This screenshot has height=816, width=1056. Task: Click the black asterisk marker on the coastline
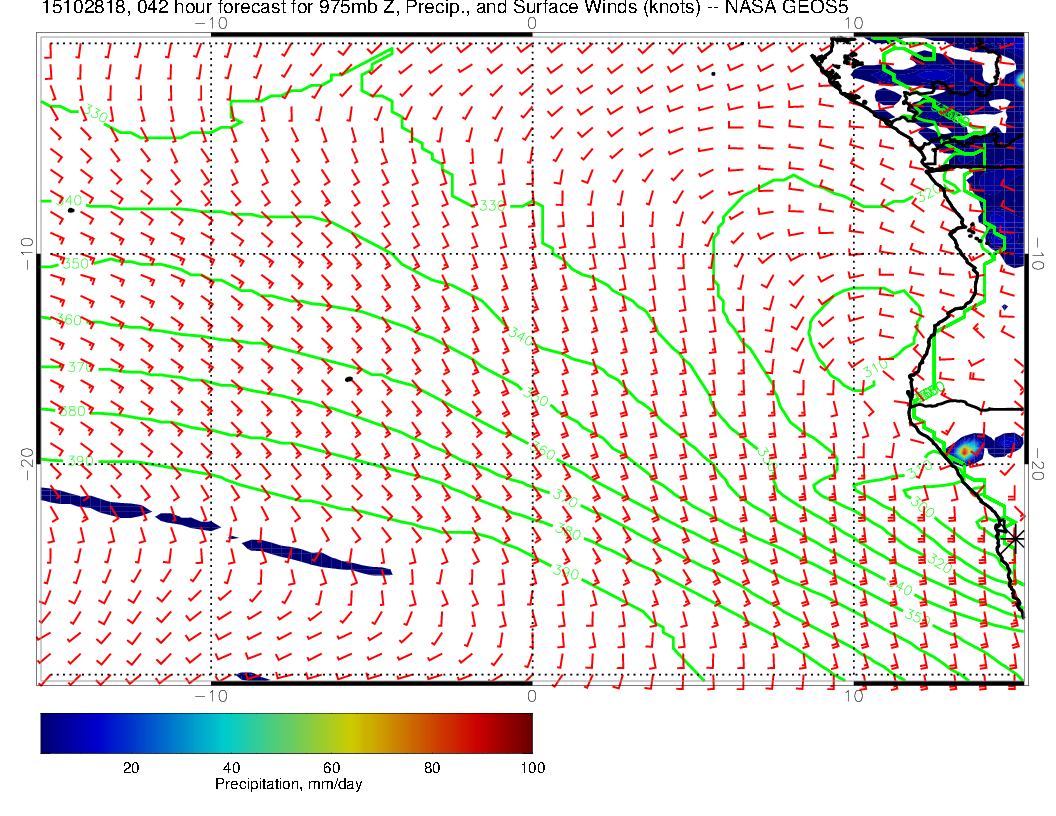(1015, 539)
